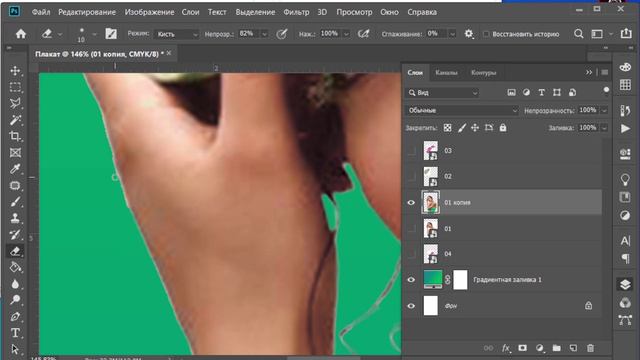Enable Восстановить историю checkbox

tap(486, 34)
